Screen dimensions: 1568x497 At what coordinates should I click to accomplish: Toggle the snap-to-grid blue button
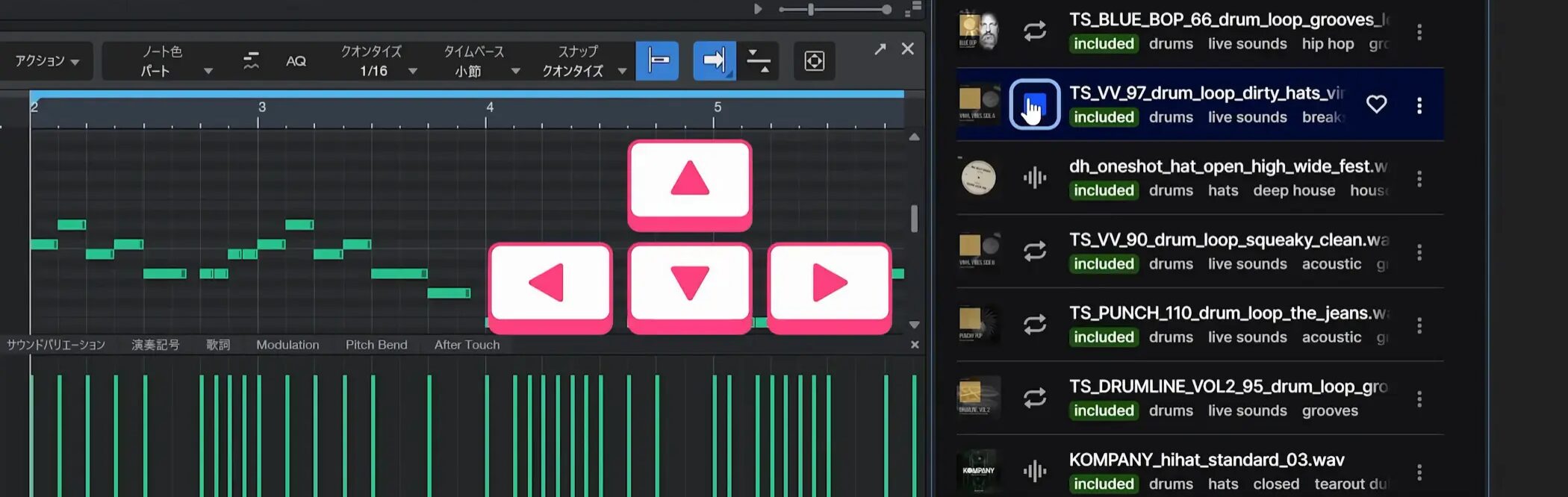657,61
